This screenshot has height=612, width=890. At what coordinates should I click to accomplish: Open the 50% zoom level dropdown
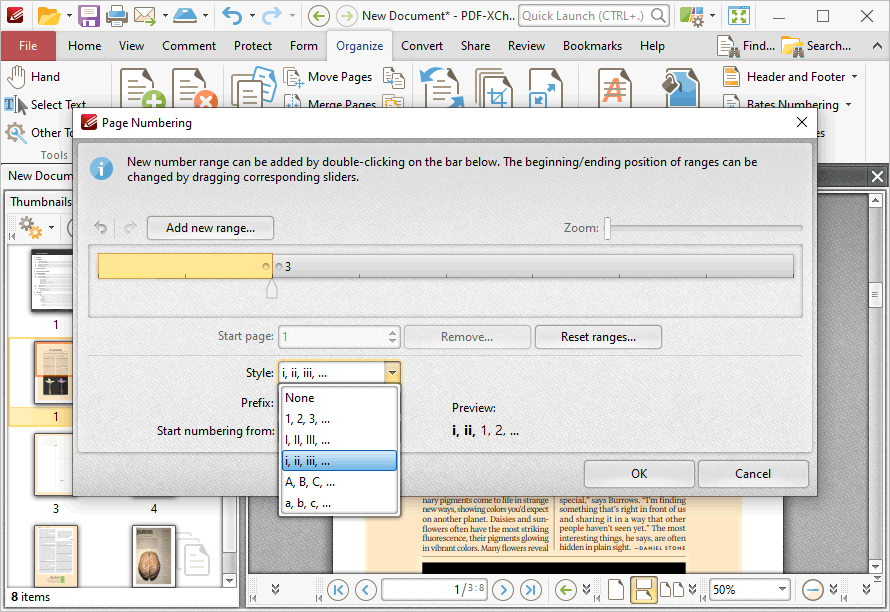click(x=782, y=590)
